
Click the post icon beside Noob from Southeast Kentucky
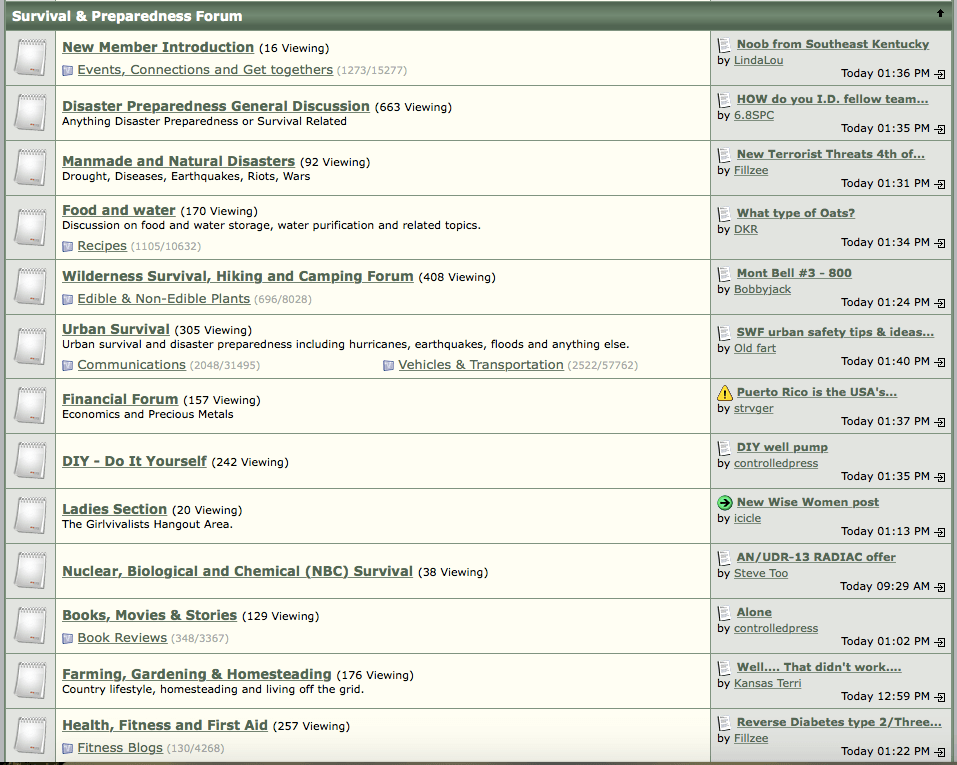(724, 45)
